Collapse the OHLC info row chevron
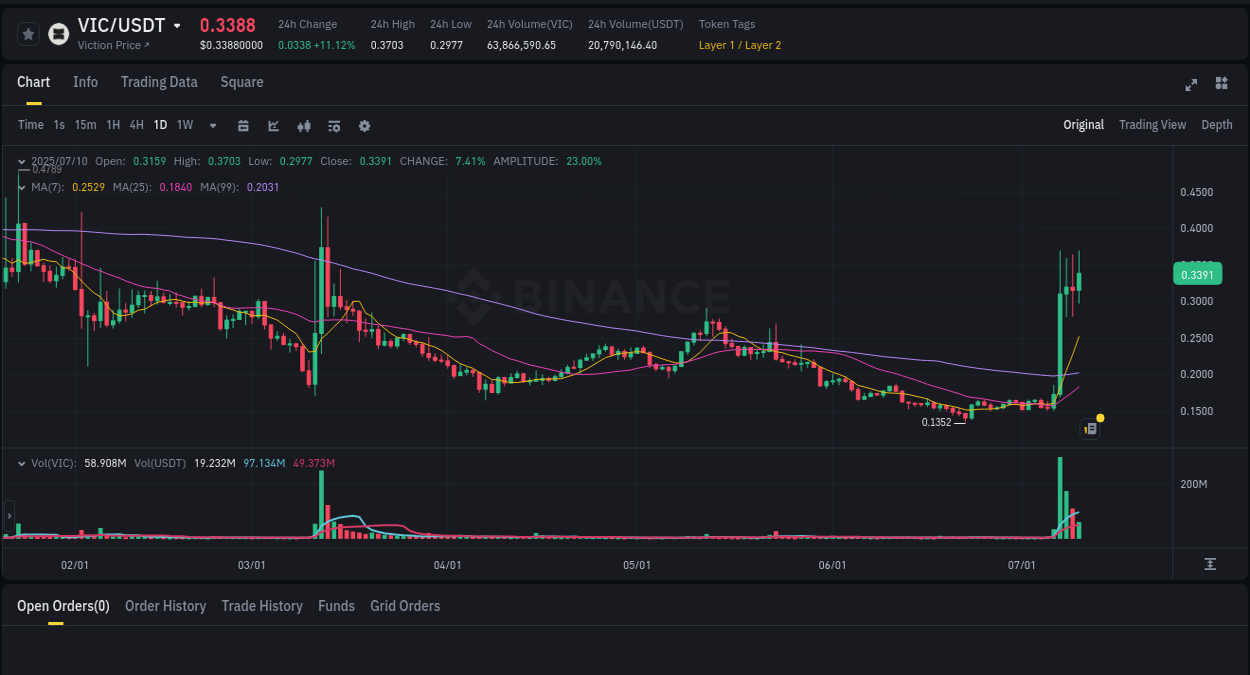 22,160
